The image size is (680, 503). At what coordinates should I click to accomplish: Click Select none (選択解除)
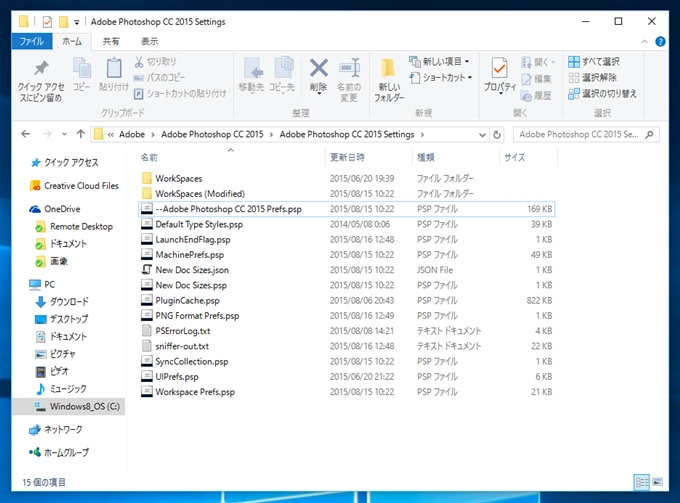tap(592, 78)
